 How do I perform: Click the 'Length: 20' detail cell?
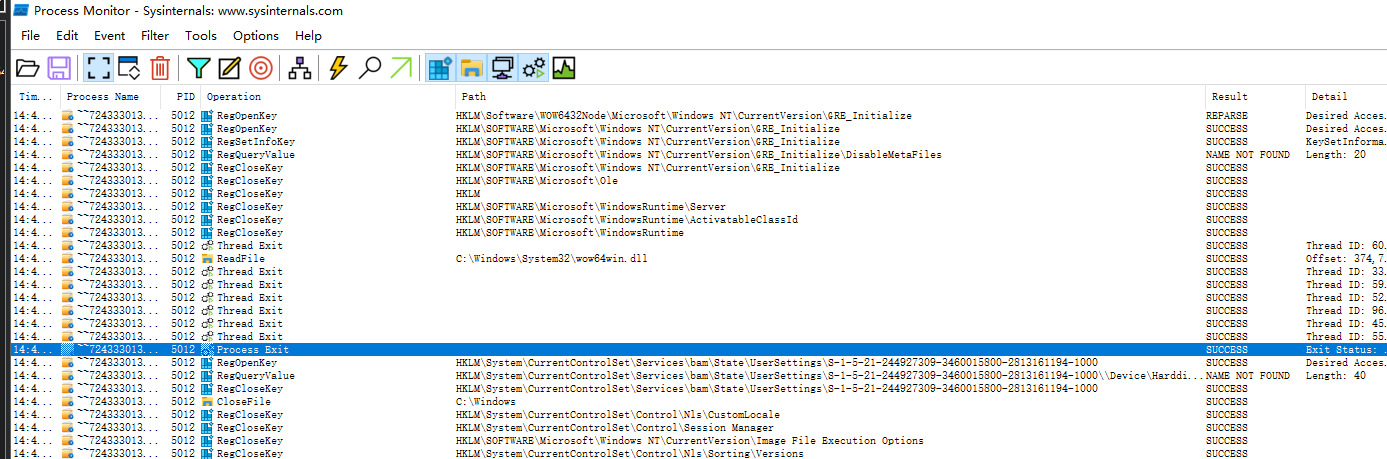tap(1336, 155)
